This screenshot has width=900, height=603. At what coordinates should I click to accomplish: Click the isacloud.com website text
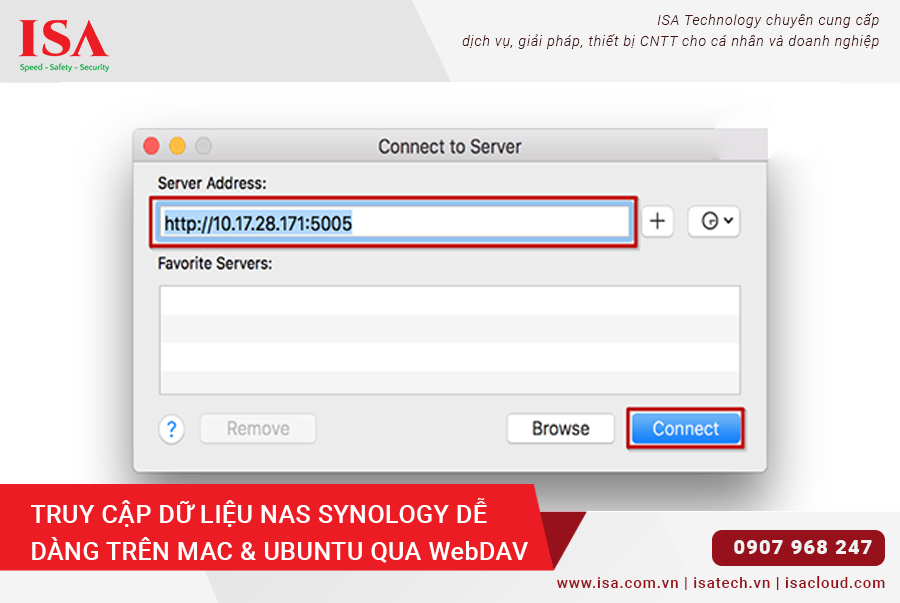click(x=835, y=583)
